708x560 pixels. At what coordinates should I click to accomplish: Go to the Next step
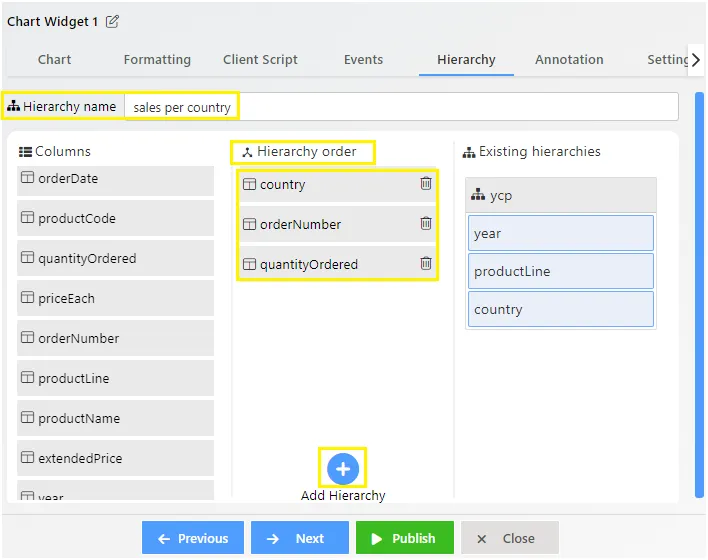300,537
